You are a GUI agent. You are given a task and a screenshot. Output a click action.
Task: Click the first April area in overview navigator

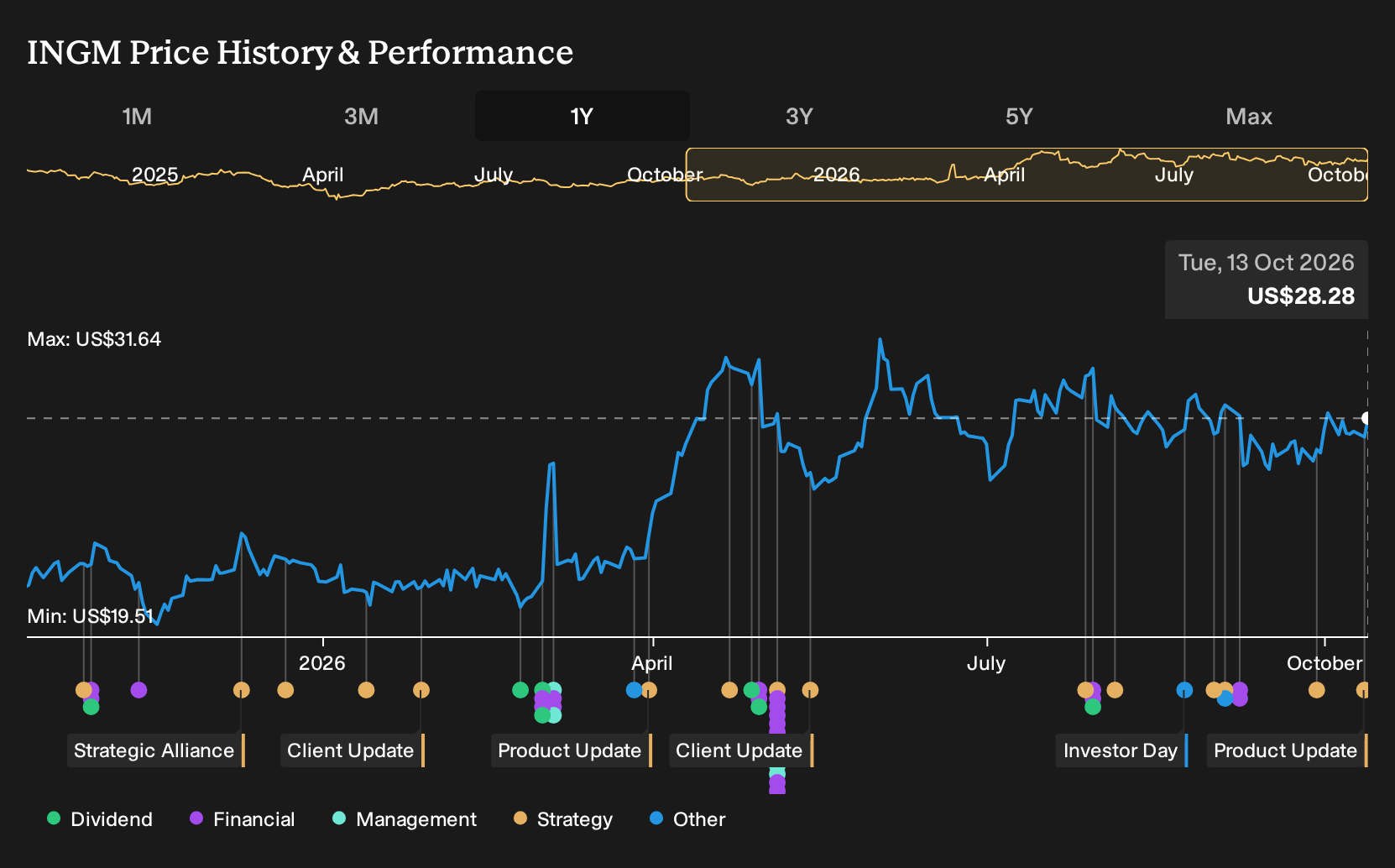323,175
